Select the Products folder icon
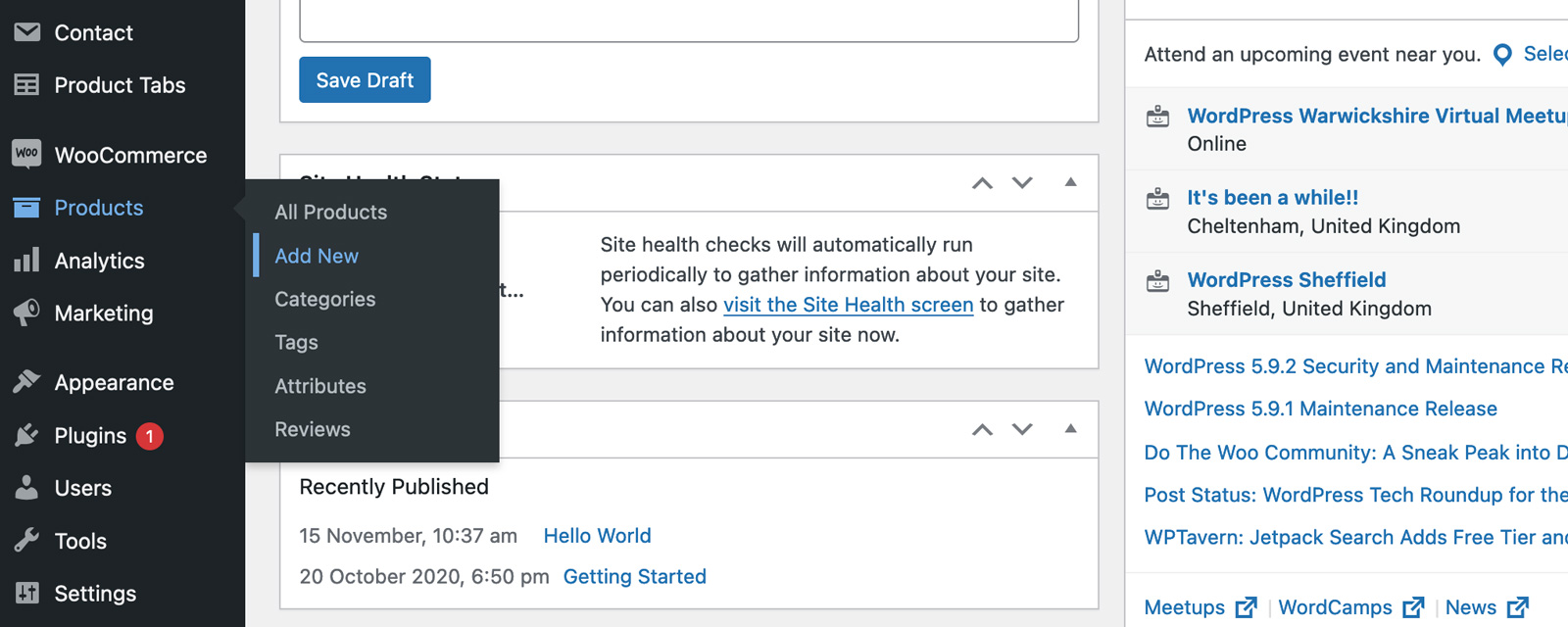Viewport: 1568px width, 627px height. tap(26, 207)
